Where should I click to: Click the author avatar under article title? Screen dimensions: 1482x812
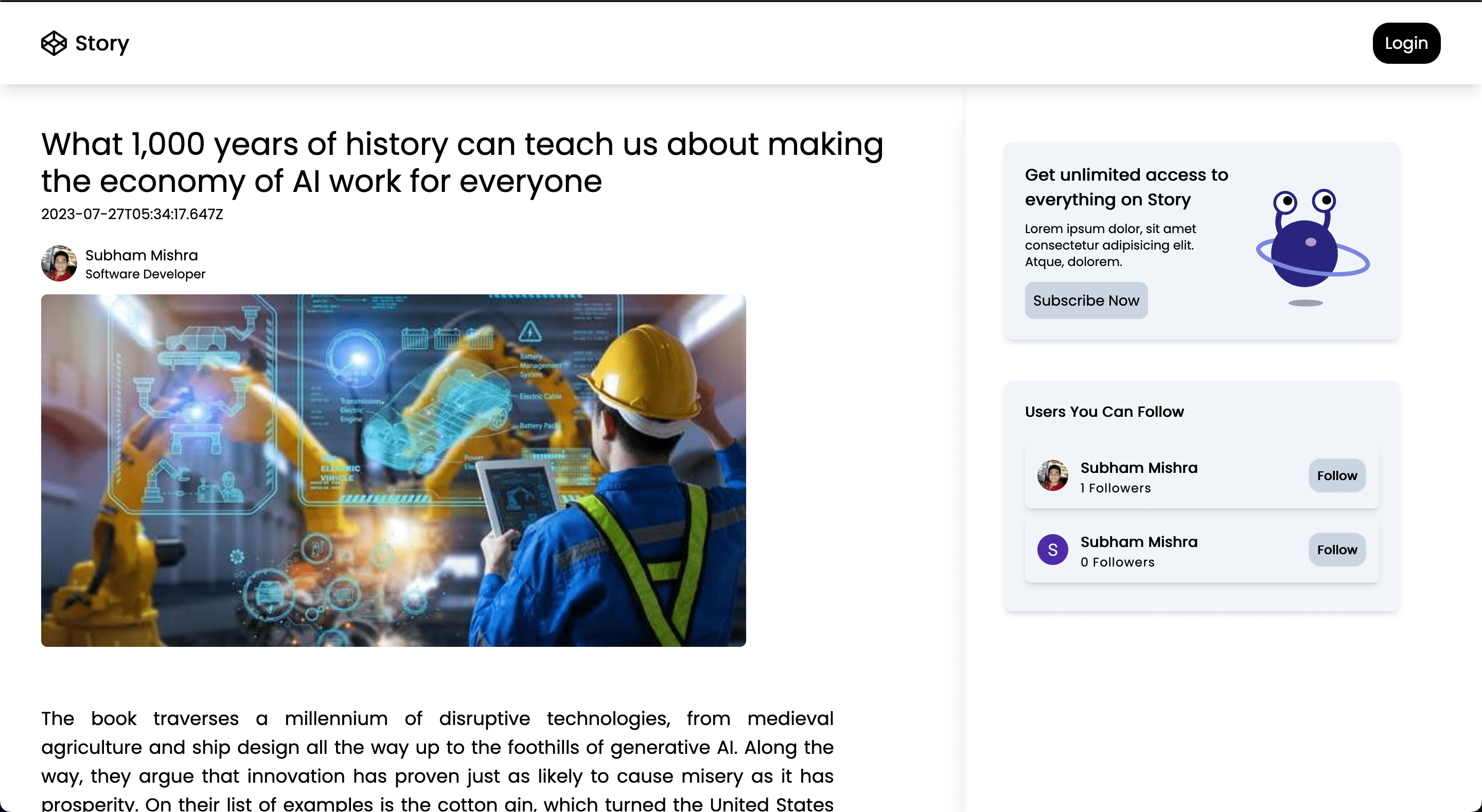(59, 263)
